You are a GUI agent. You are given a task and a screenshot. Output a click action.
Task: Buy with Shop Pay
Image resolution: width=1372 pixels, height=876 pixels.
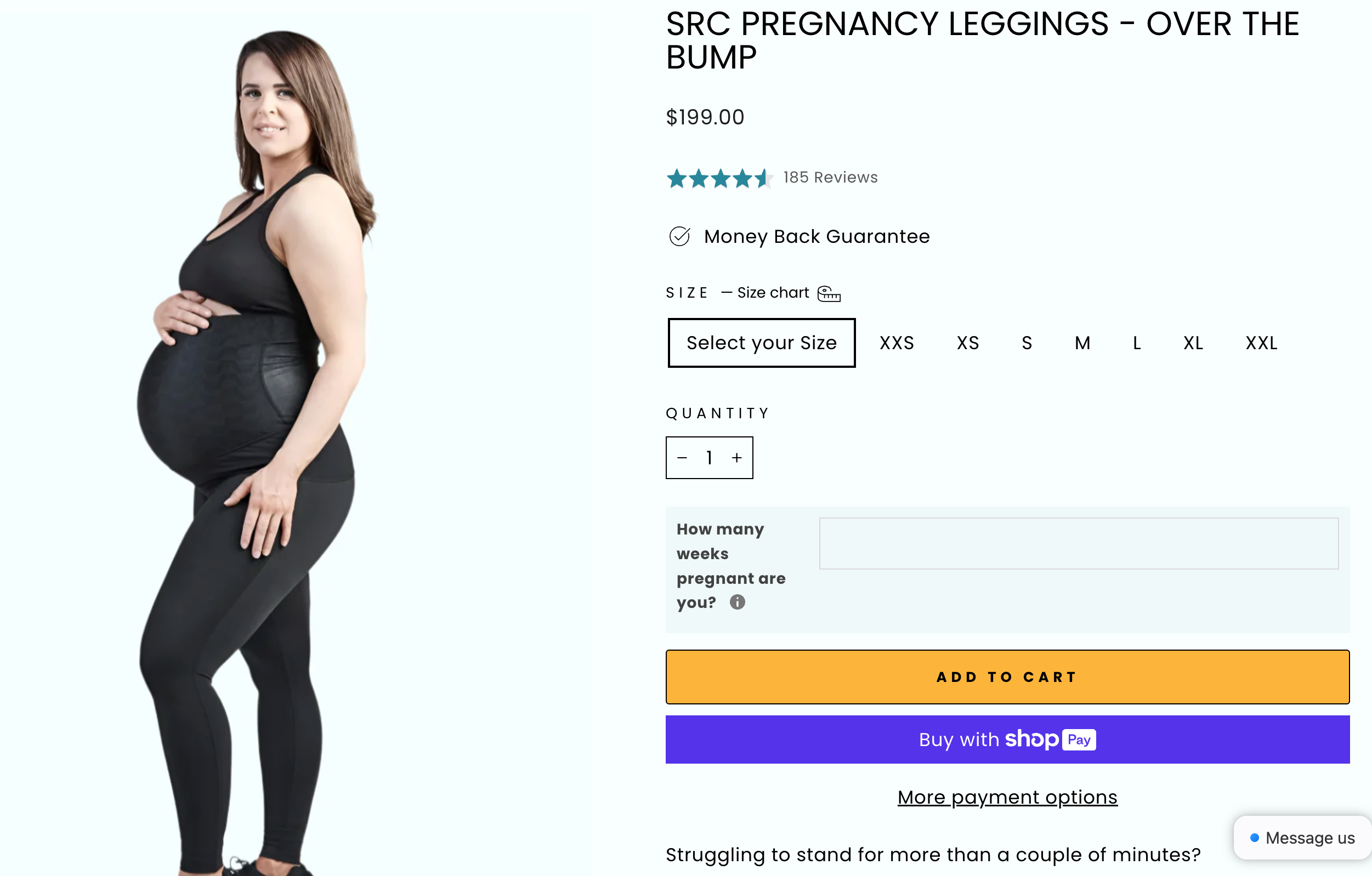pyautogui.click(x=1007, y=740)
